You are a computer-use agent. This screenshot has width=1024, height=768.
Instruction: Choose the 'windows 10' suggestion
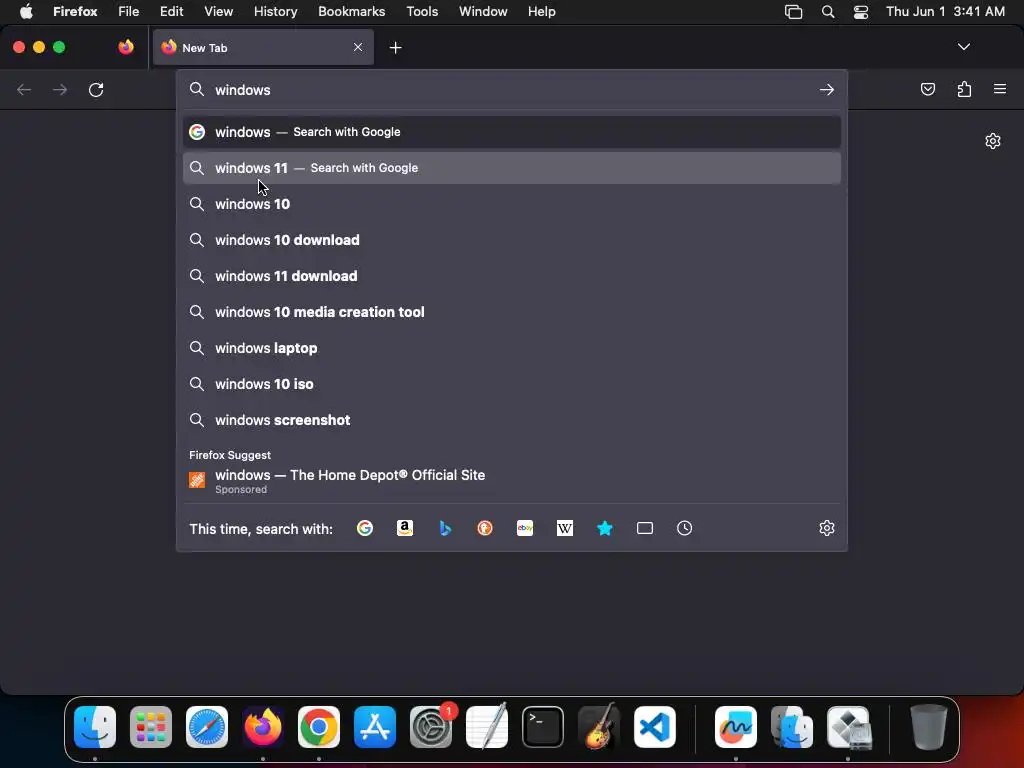coord(511,204)
